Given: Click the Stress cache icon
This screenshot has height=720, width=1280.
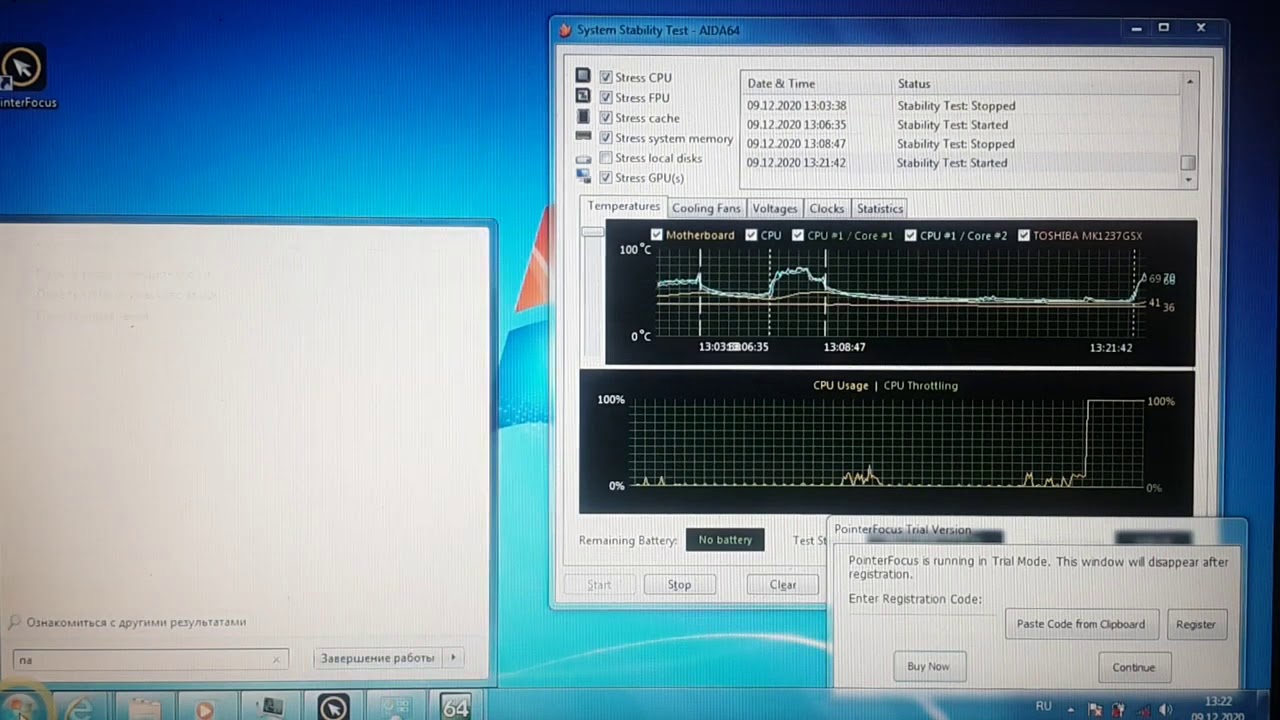Looking at the screenshot, I should [x=583, y=117].
